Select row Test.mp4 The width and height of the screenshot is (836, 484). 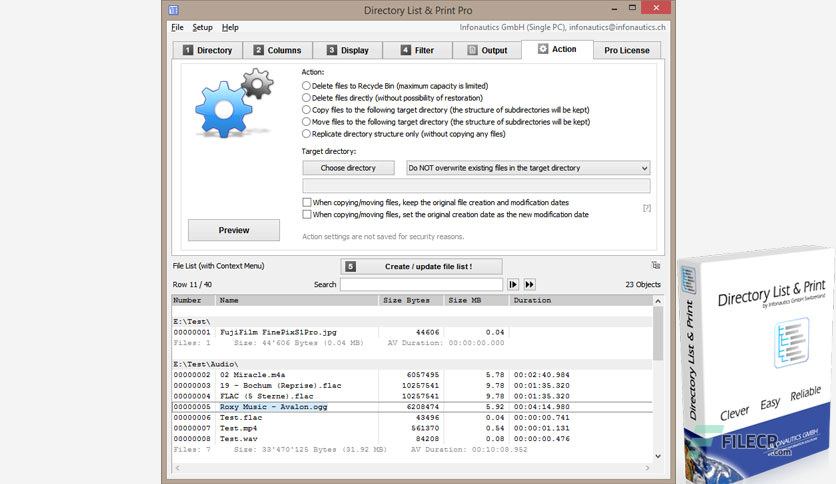[412, 428]
